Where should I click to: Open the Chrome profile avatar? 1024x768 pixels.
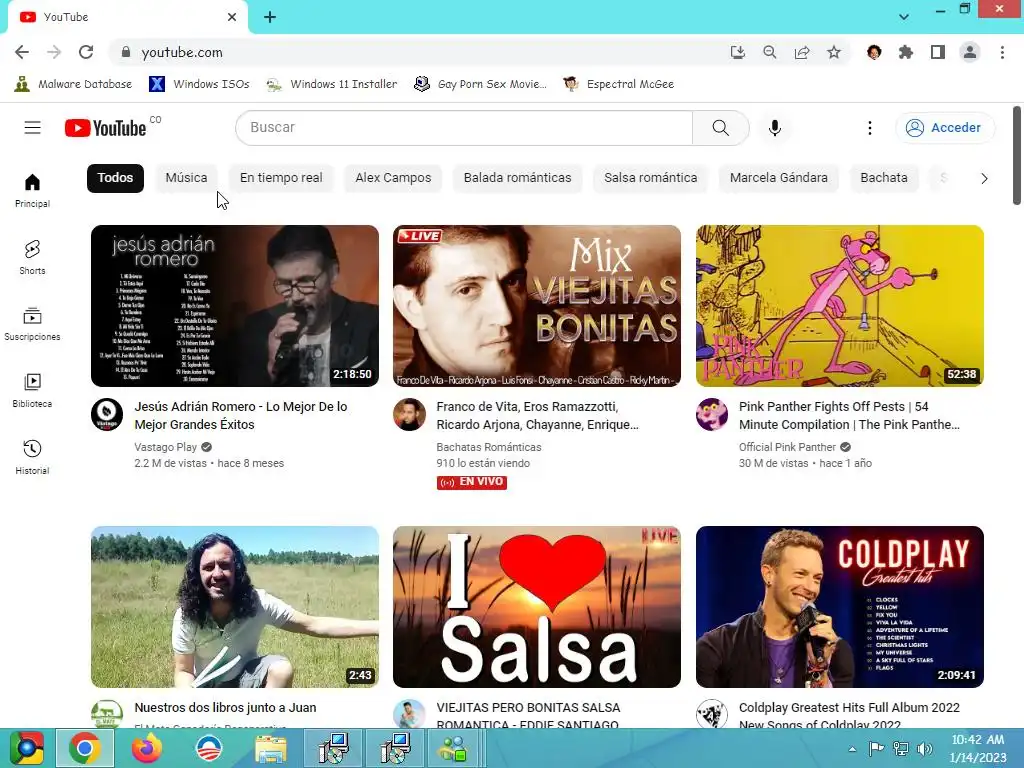pos(970,52)
